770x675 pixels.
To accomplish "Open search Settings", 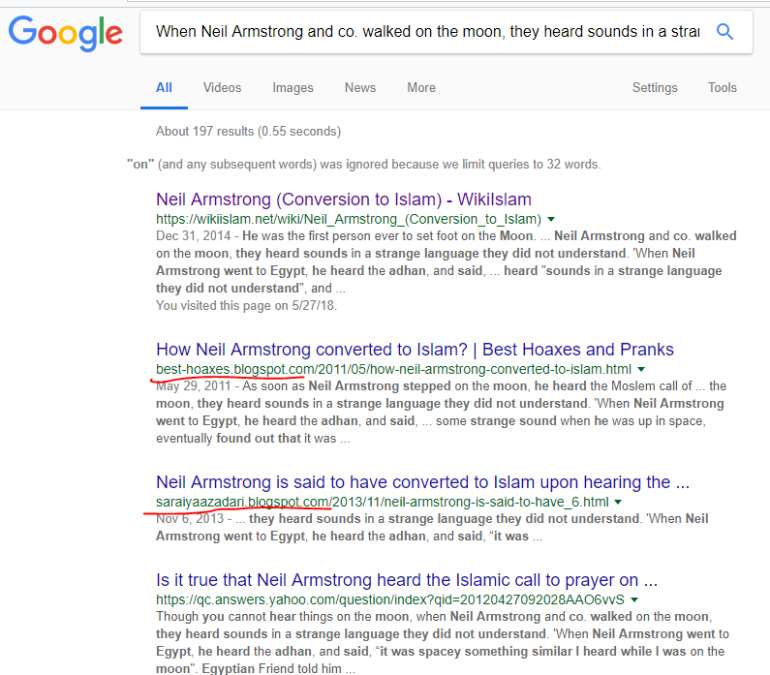I will pyautogui.click(x=655, y=88).
